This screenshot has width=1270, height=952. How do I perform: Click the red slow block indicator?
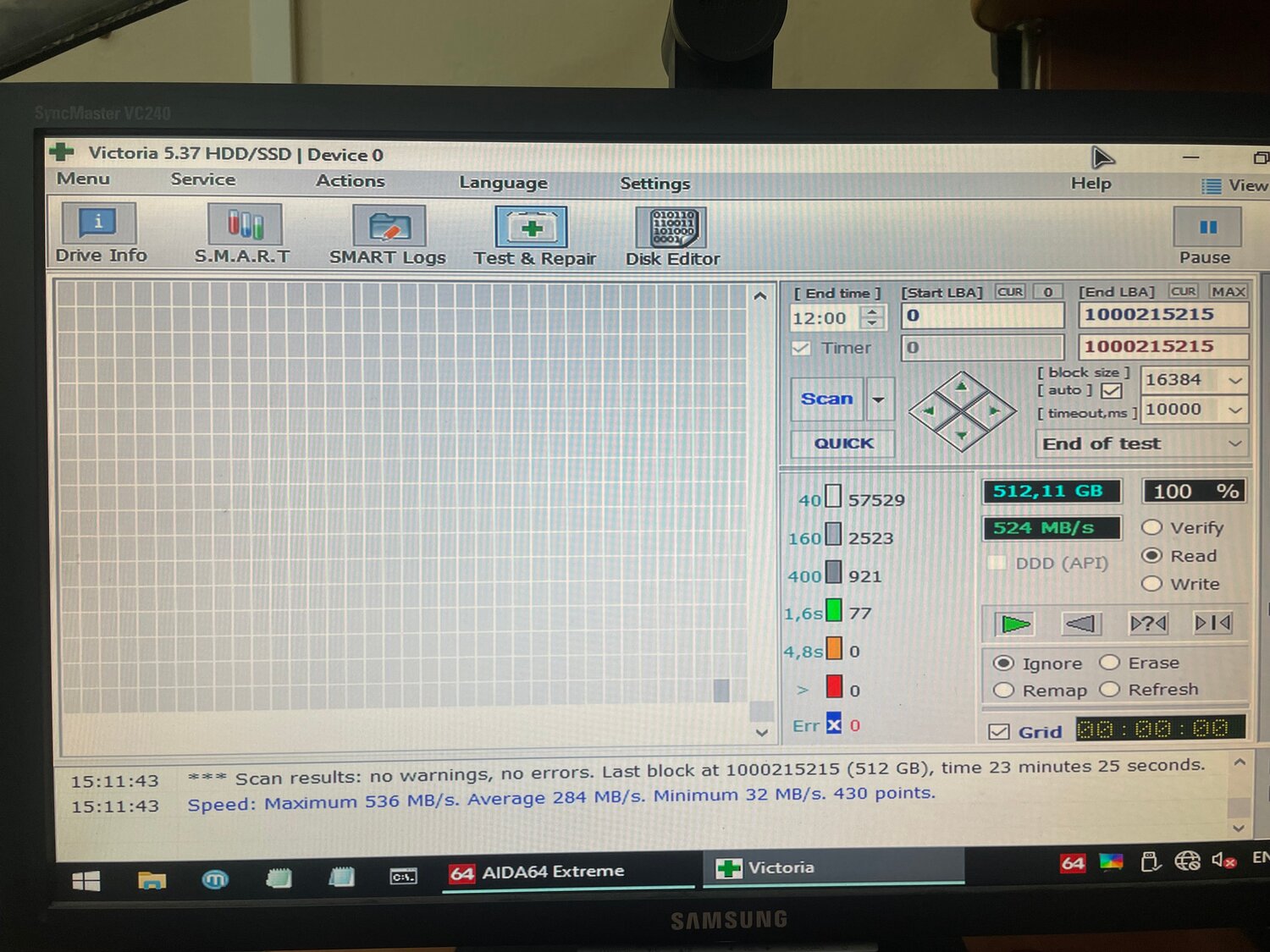click(x=834, y=686)
